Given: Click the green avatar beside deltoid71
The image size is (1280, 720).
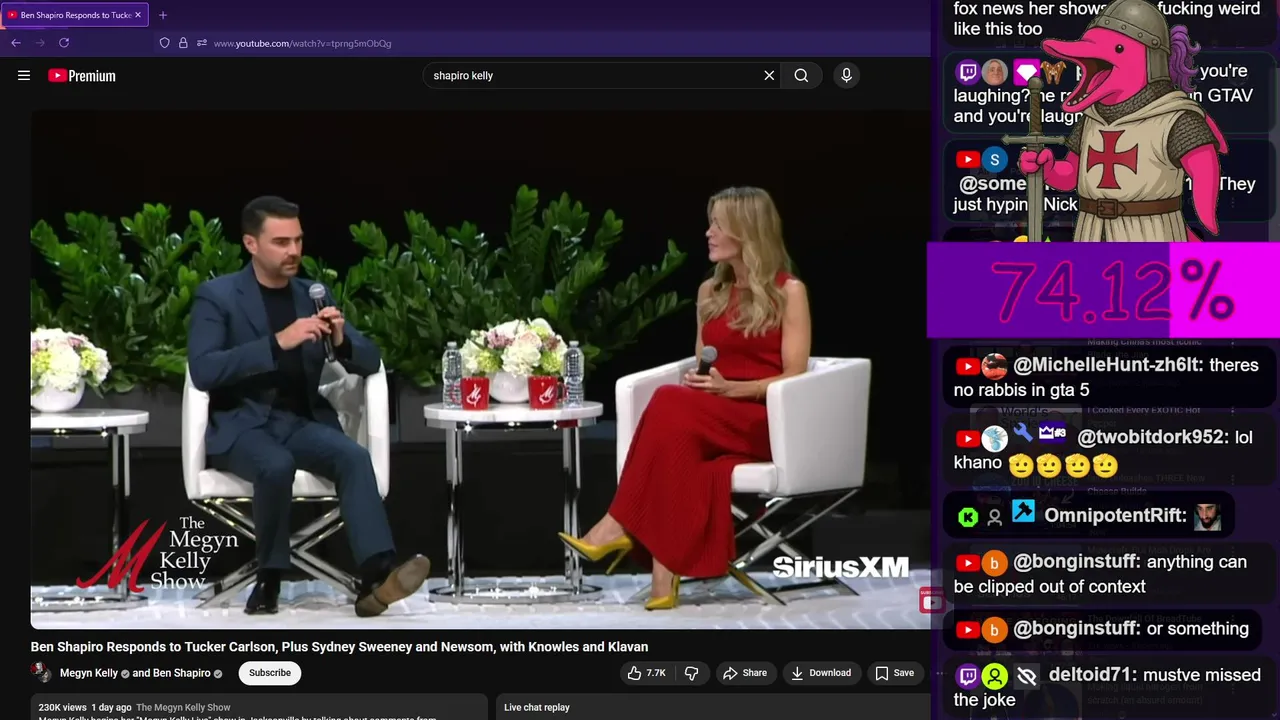Looking at the screenshot, I should click(994, 676).
